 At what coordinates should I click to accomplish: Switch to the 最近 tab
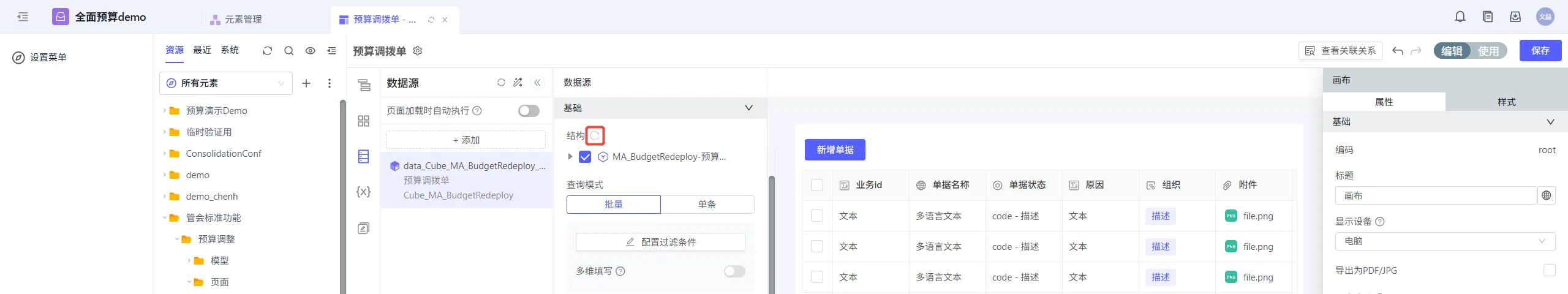click(202, 50)
